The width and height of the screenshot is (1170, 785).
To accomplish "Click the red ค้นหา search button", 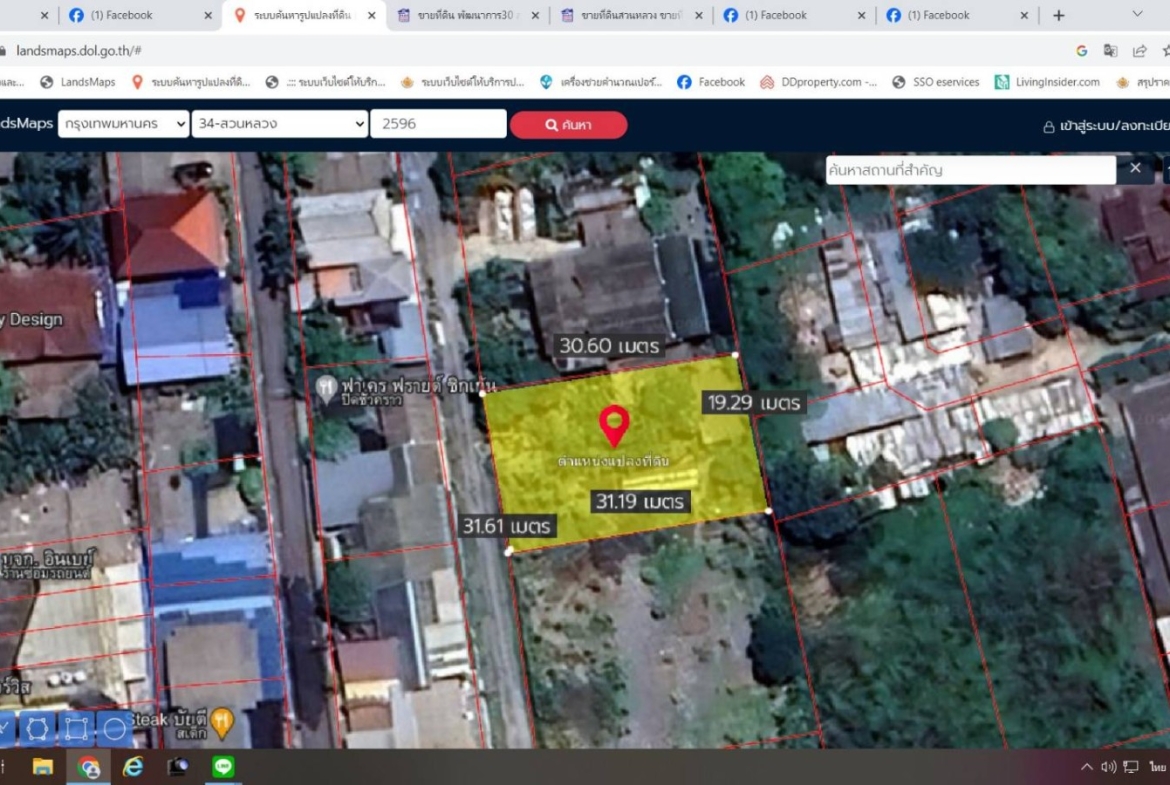I will 569,125.
